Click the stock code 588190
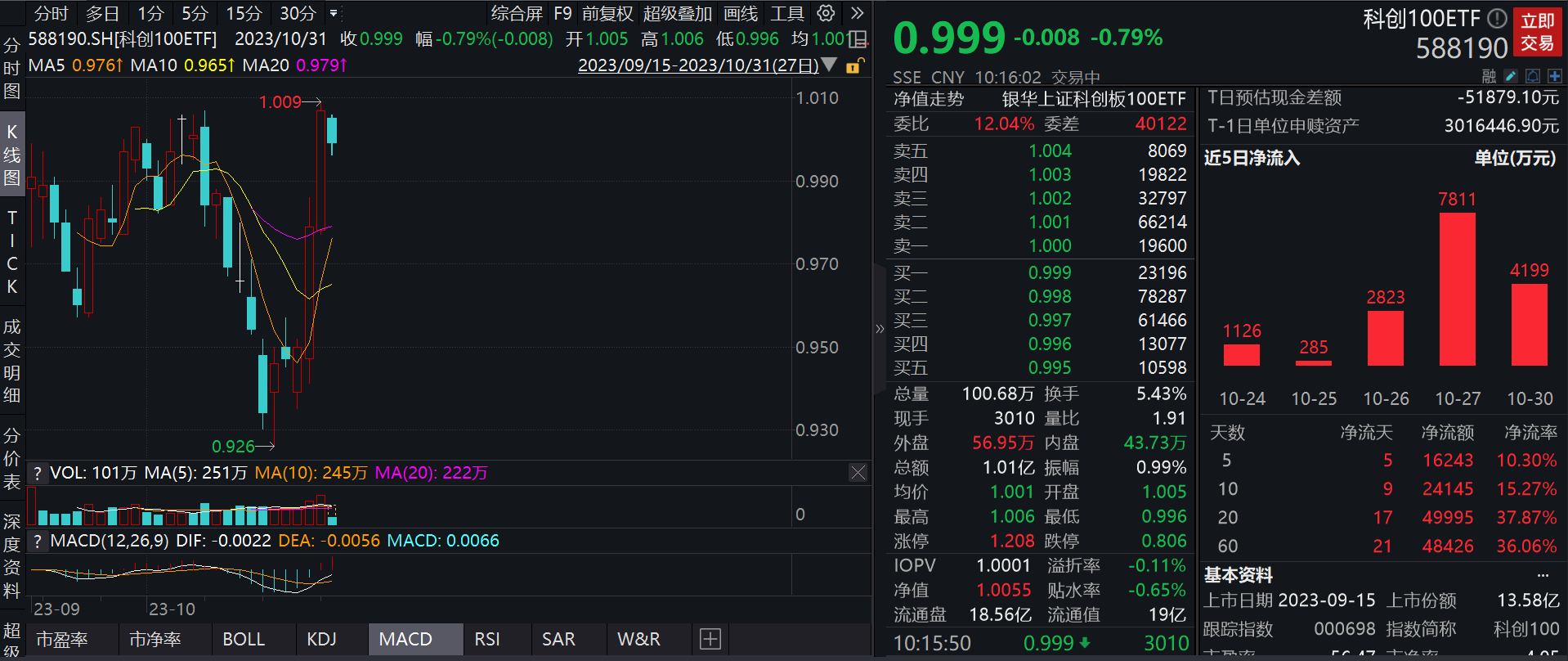1568x661 pixels. coord(1462,48)
